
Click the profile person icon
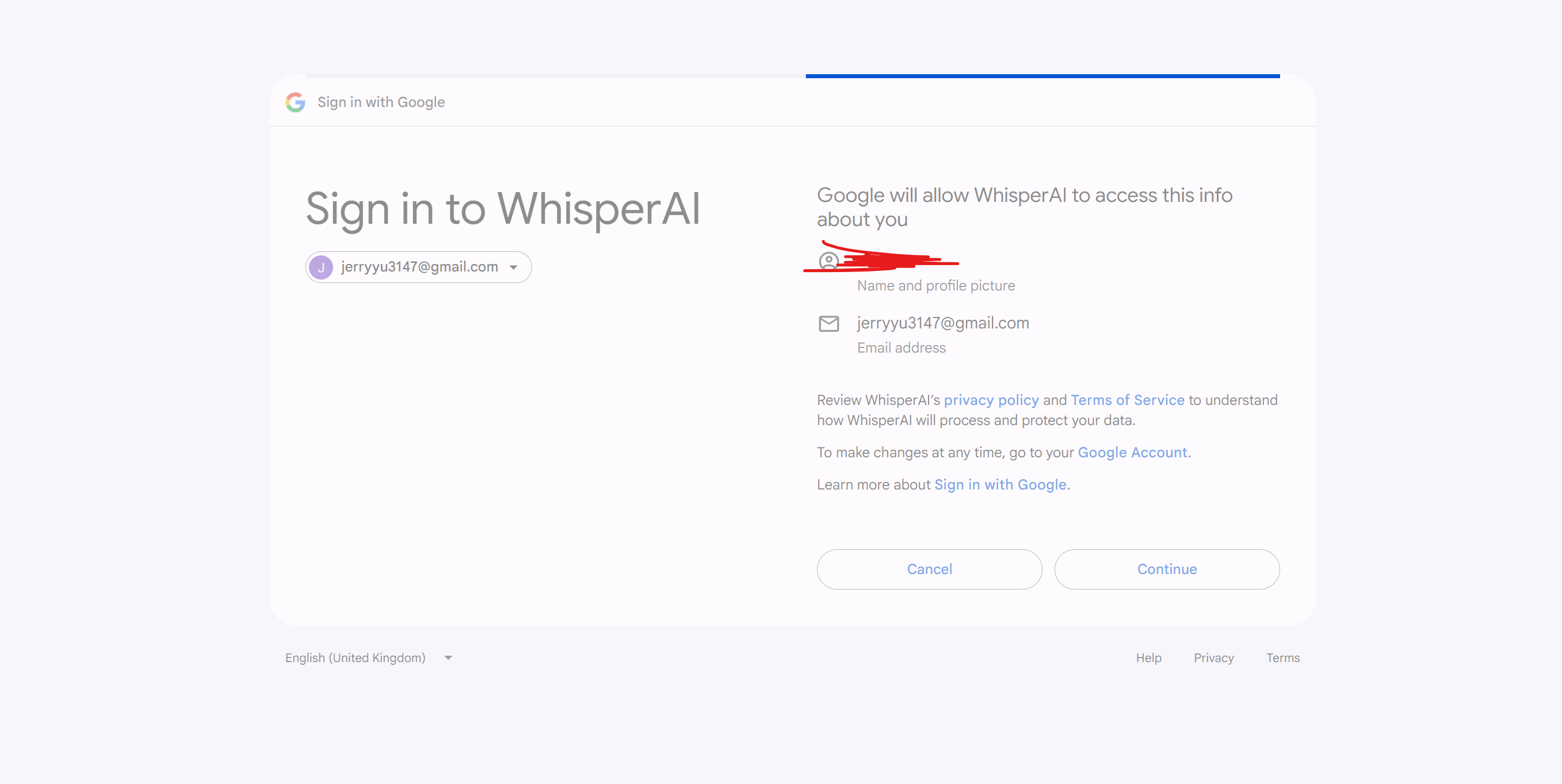(828, 261)
